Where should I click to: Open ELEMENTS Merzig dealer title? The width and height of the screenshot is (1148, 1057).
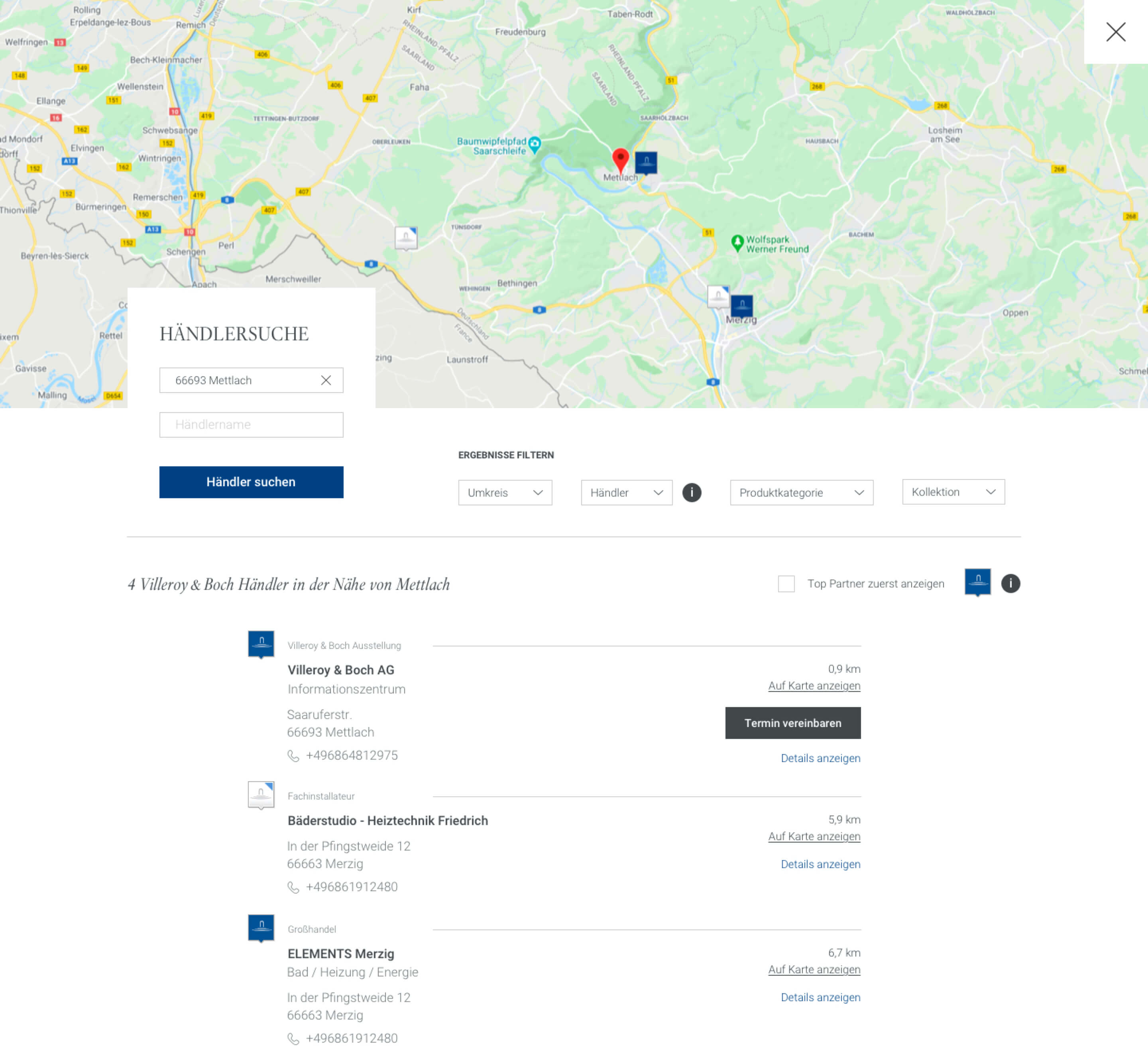[341, 954]
